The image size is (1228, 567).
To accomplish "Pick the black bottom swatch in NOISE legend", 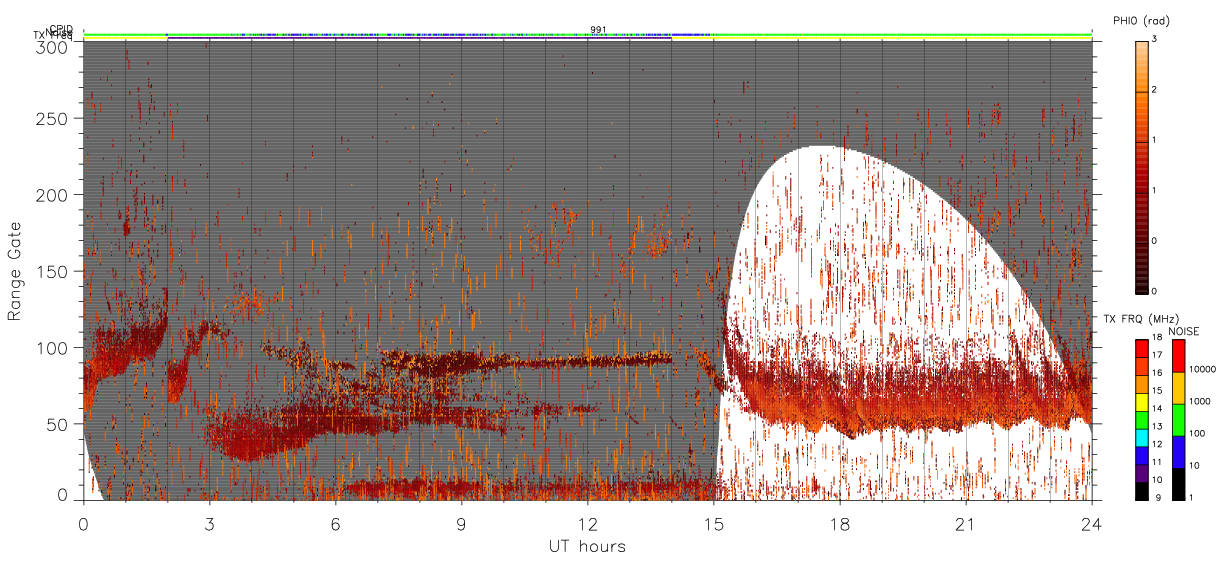I will coord(1178,484).
